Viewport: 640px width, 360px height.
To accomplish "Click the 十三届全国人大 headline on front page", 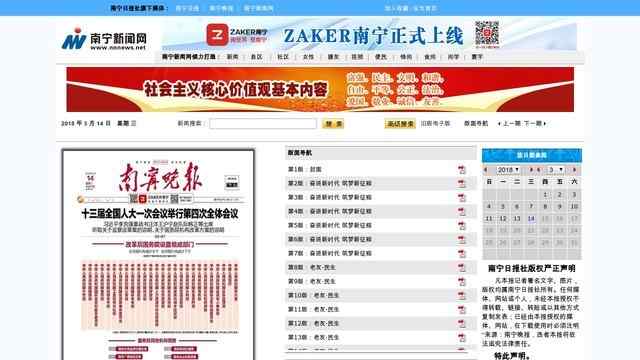I will point(160,214).
